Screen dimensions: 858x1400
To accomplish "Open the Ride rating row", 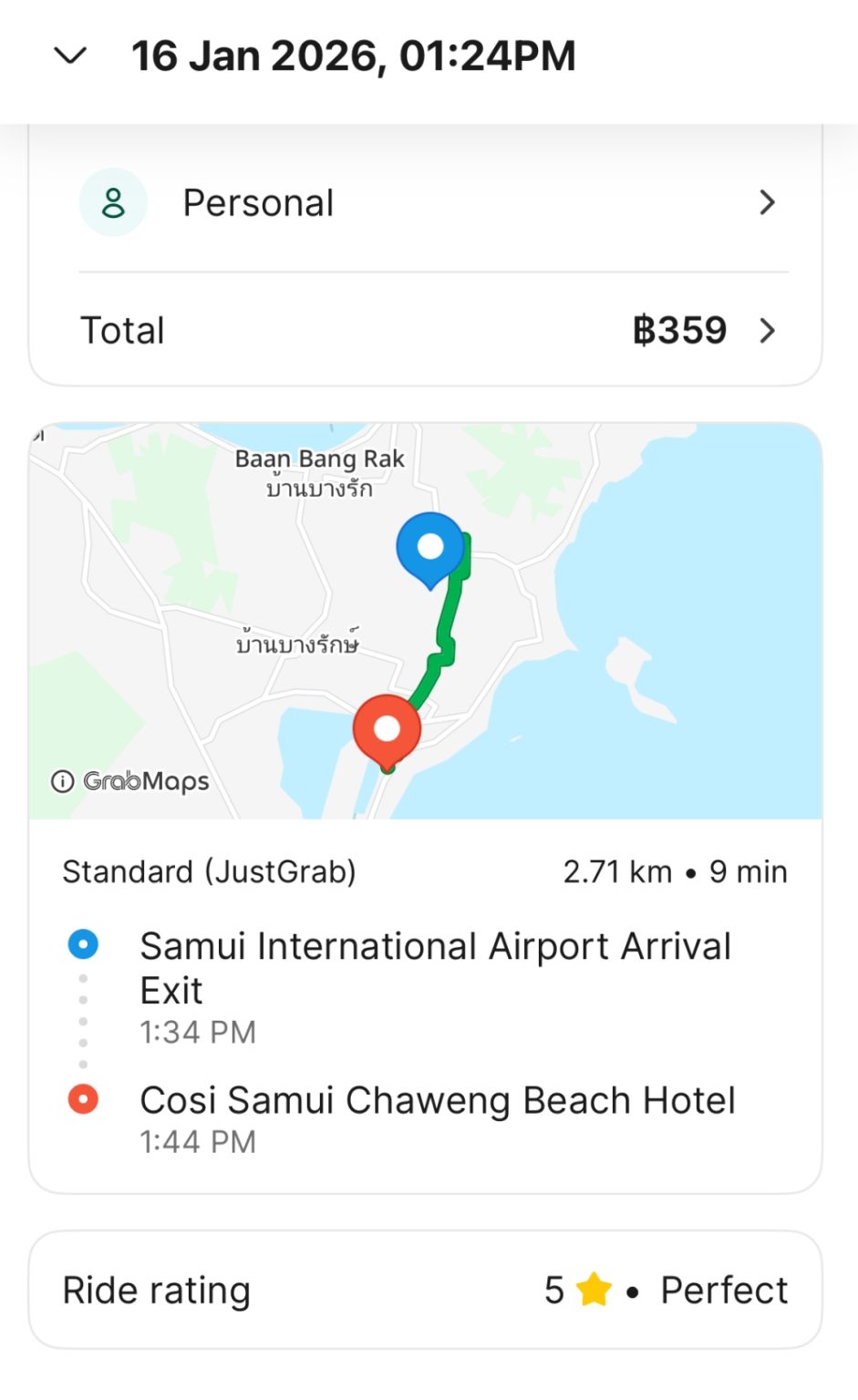I will coord(425,1290).
